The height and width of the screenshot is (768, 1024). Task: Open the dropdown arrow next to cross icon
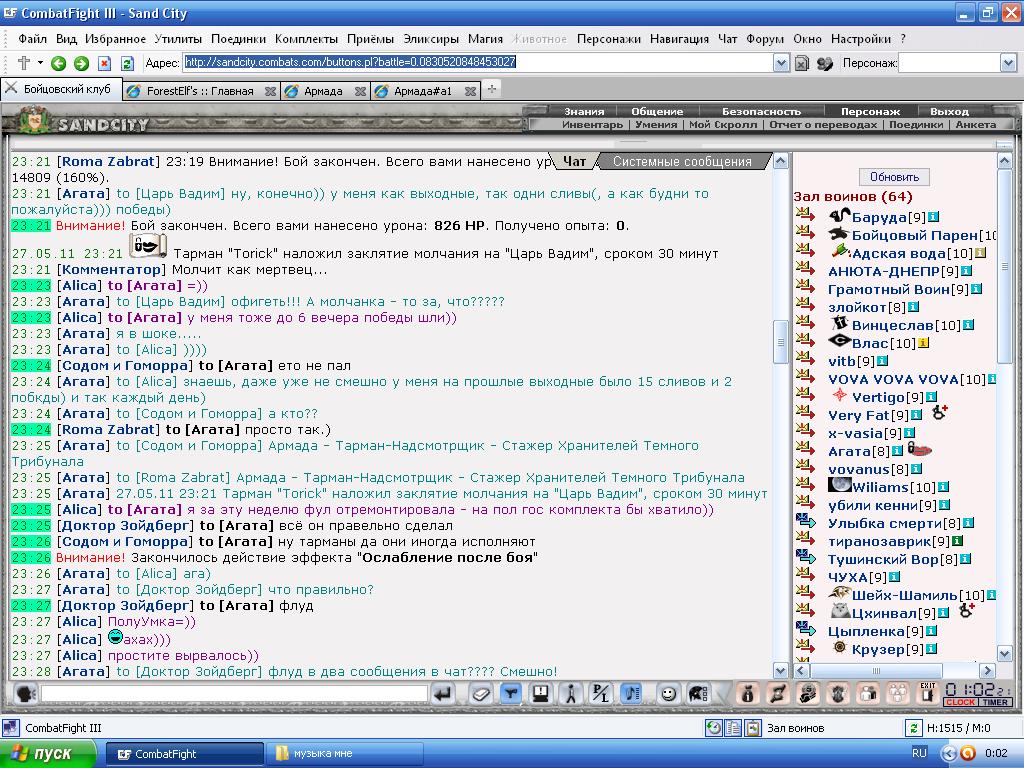click(x=40, y=63)
